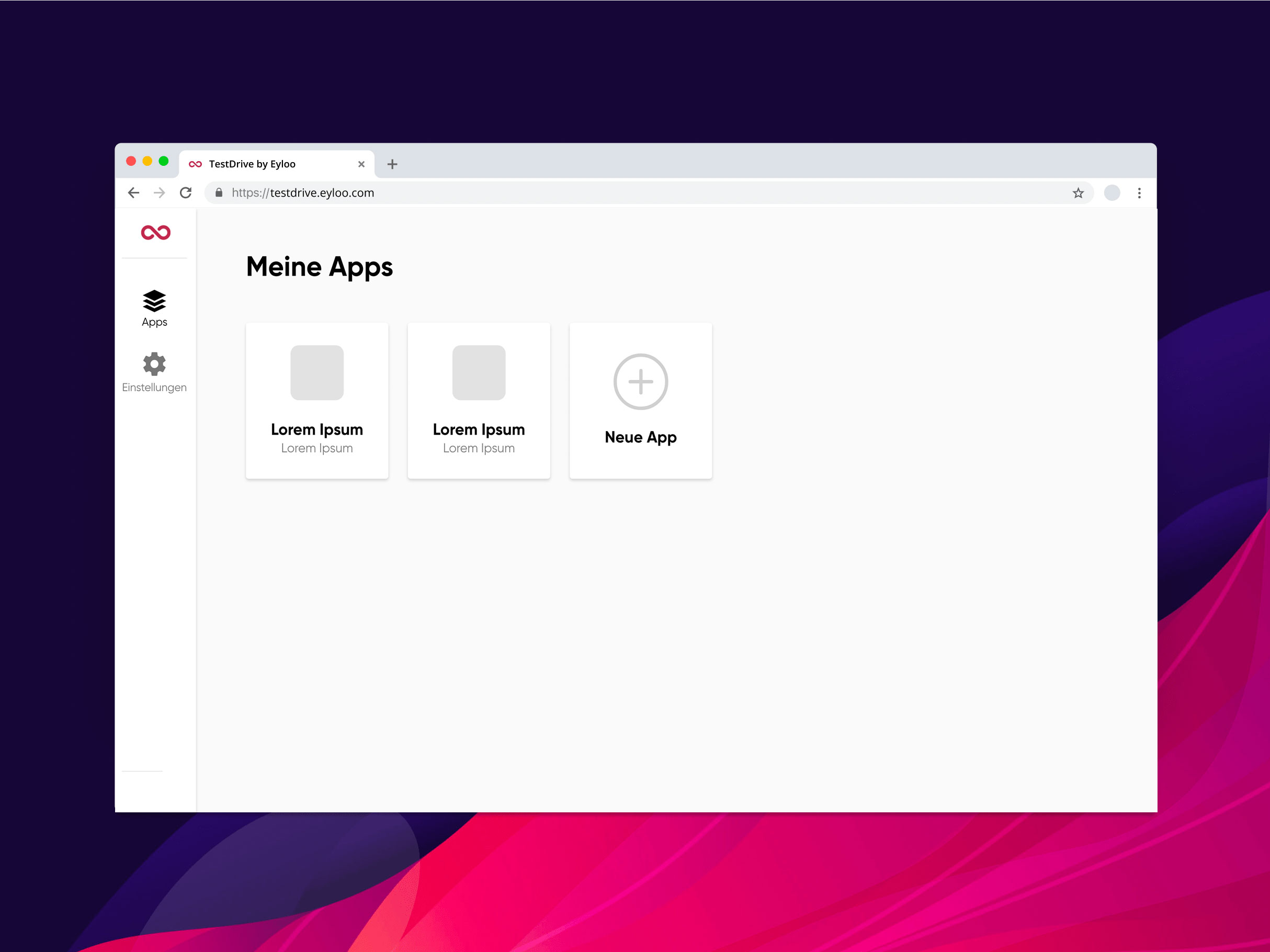Reload the page with refresh icon
1270x952 pixels.
[x=186, y=193]
